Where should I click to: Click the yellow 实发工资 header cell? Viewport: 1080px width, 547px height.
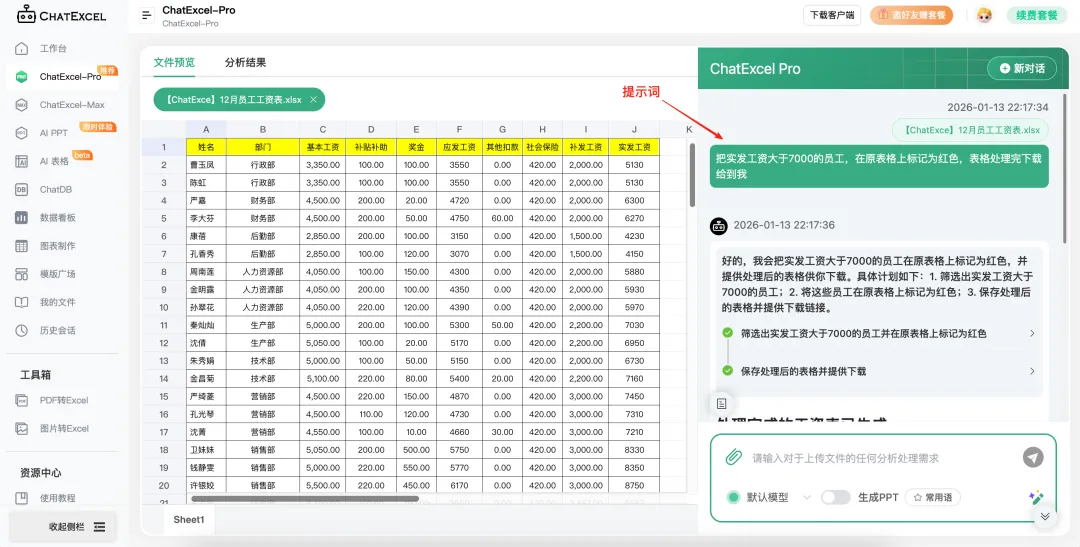click(634, 147)
